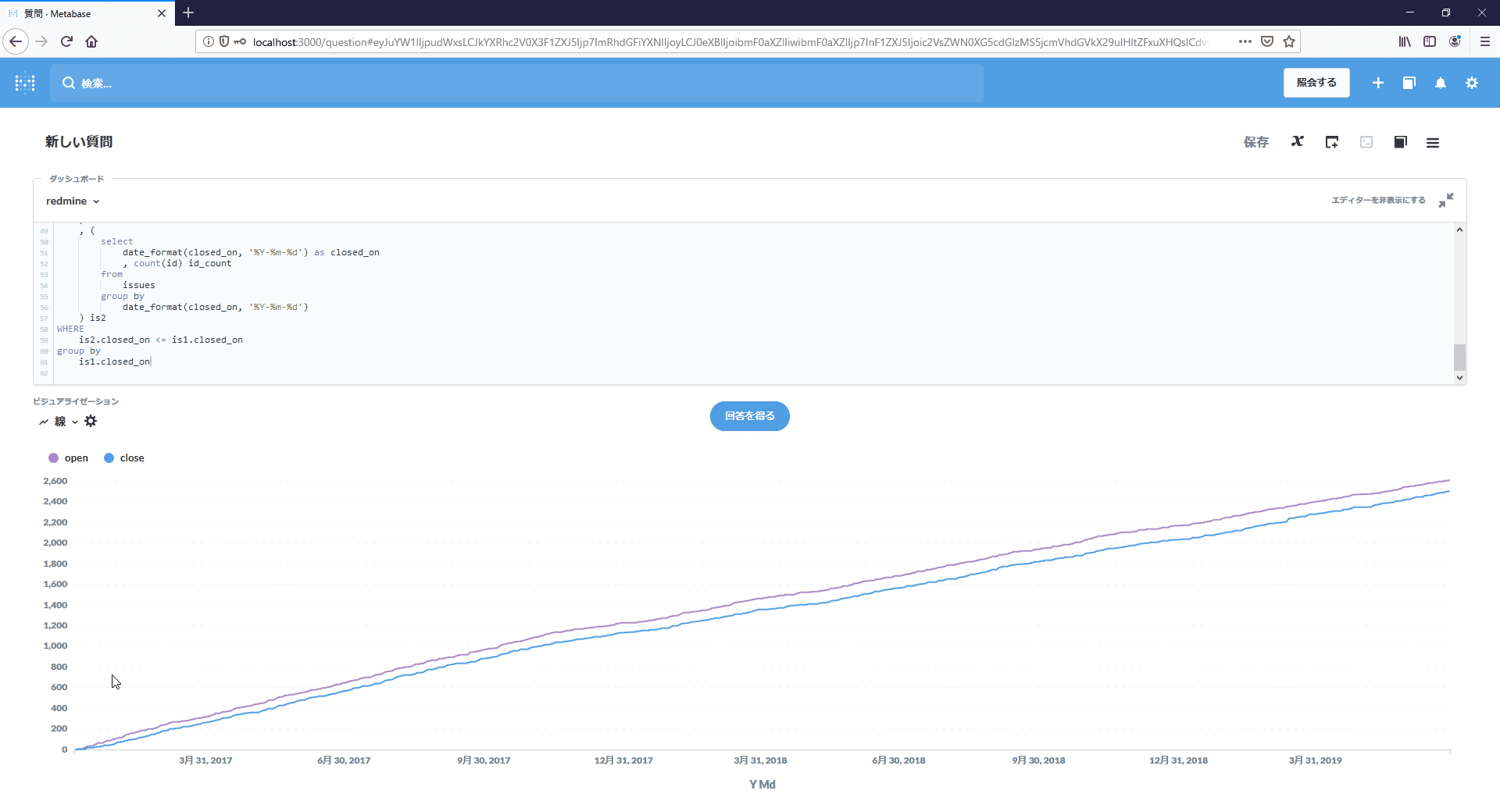
Task: Open the data reference icon near title
Action: pos(1401,142)
